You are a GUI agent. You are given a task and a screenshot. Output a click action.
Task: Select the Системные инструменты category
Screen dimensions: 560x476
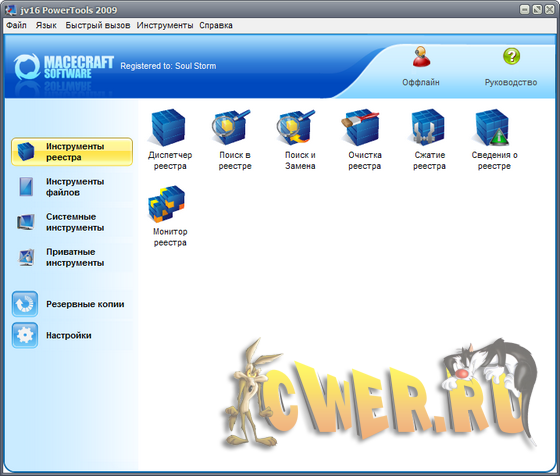click(x=72, y=222)
